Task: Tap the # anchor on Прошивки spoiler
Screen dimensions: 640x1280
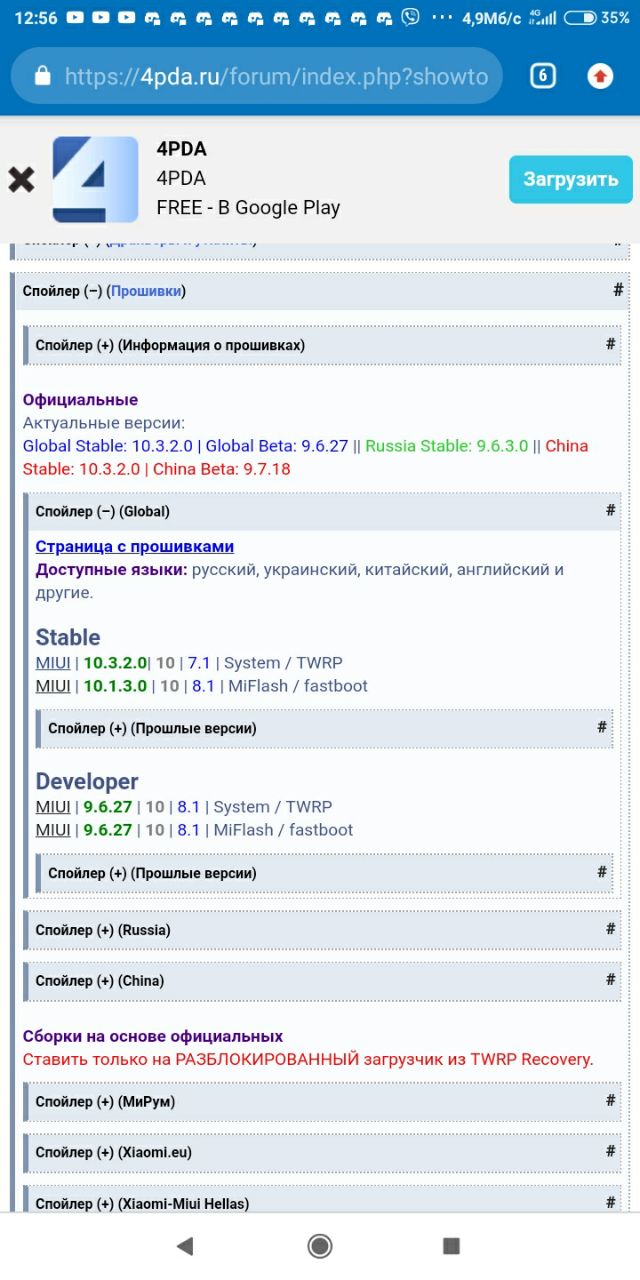Action: click(x=618, y=290)
